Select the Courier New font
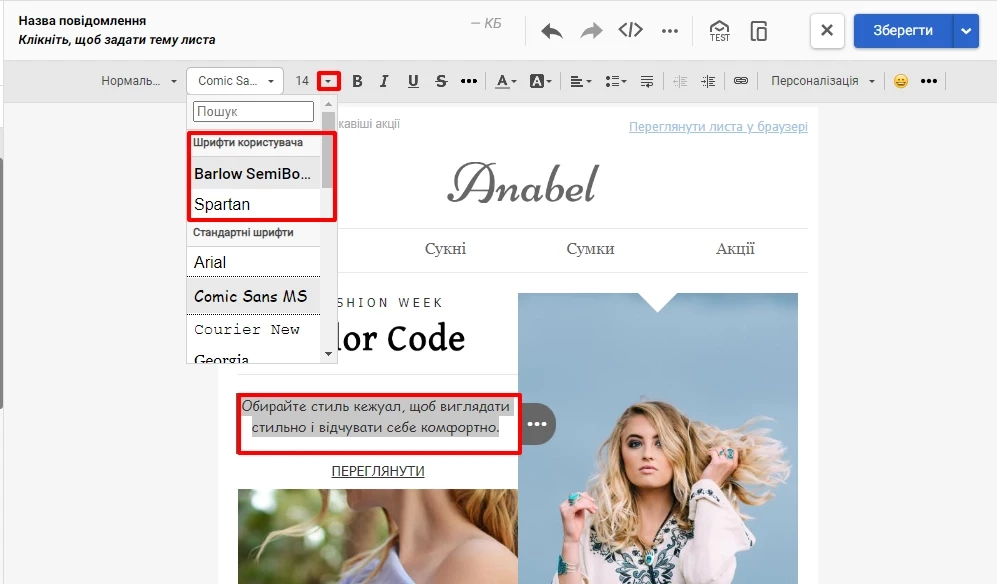This screenshot has width=997, height=584. click(253, 330)
